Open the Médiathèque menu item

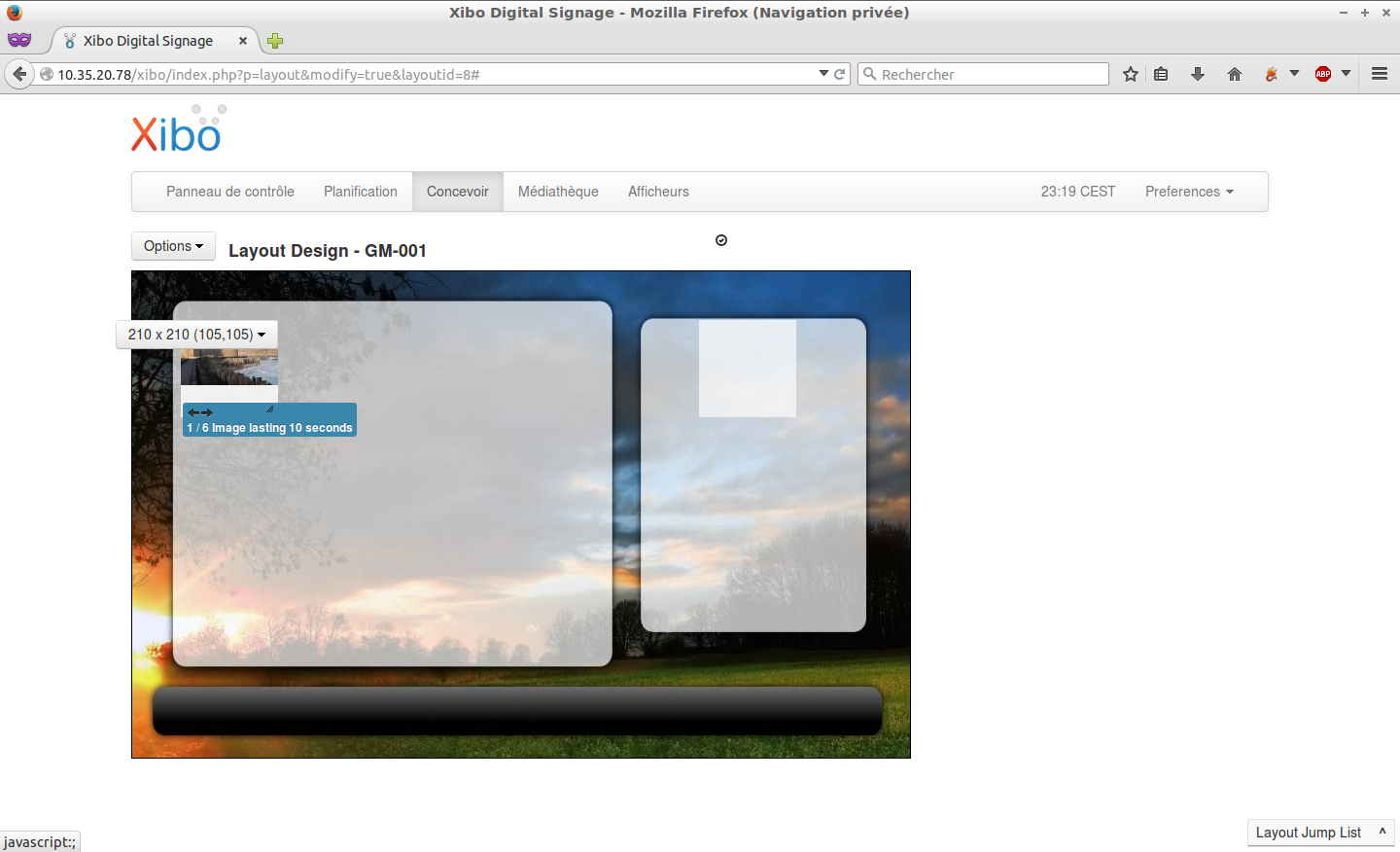[558, 192]
